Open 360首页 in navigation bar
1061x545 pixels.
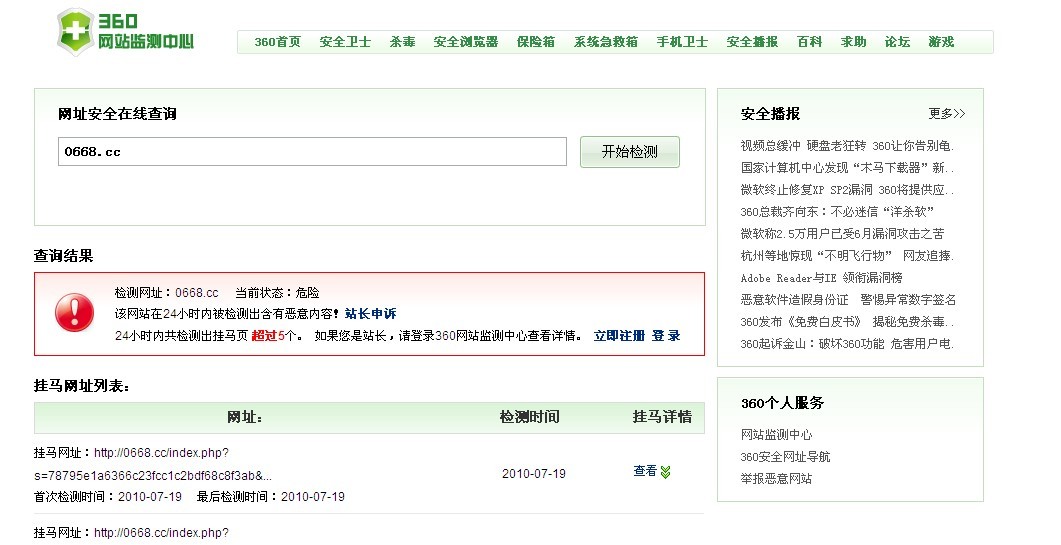tap(277, 42)
